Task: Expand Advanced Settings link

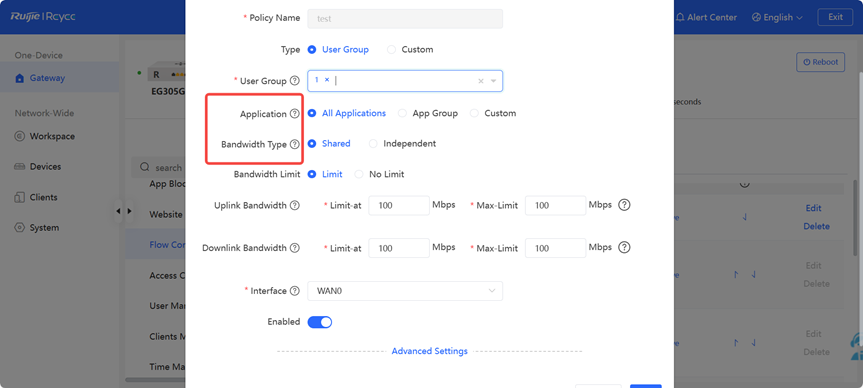Action: (x=429, y=351)
